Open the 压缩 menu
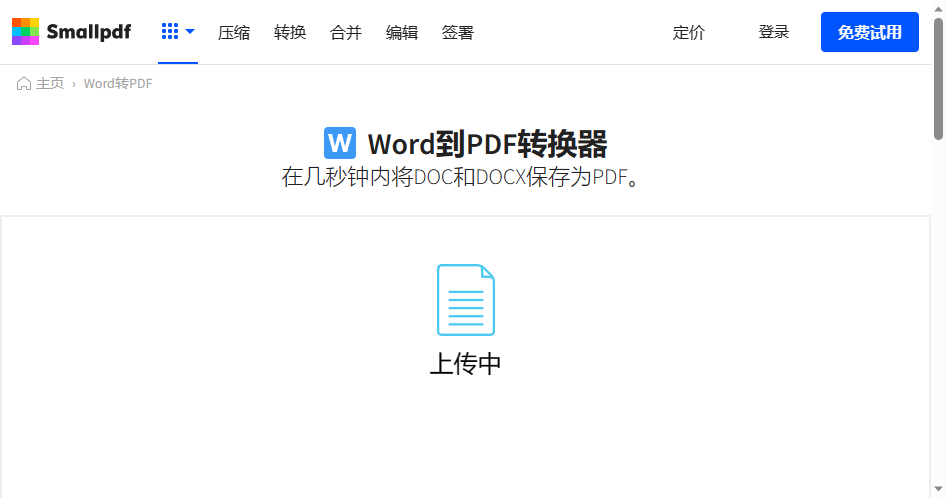 [233, 32]
